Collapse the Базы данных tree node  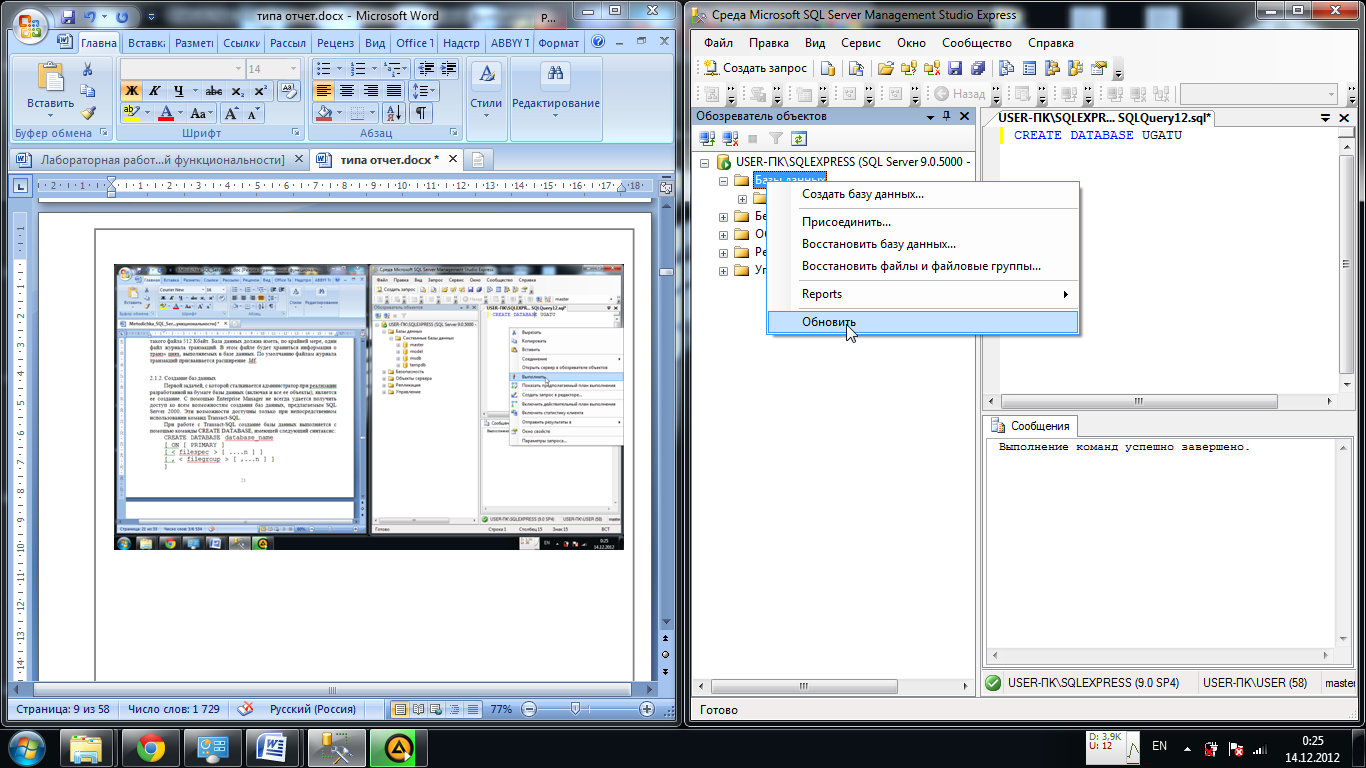pos(723,181)
